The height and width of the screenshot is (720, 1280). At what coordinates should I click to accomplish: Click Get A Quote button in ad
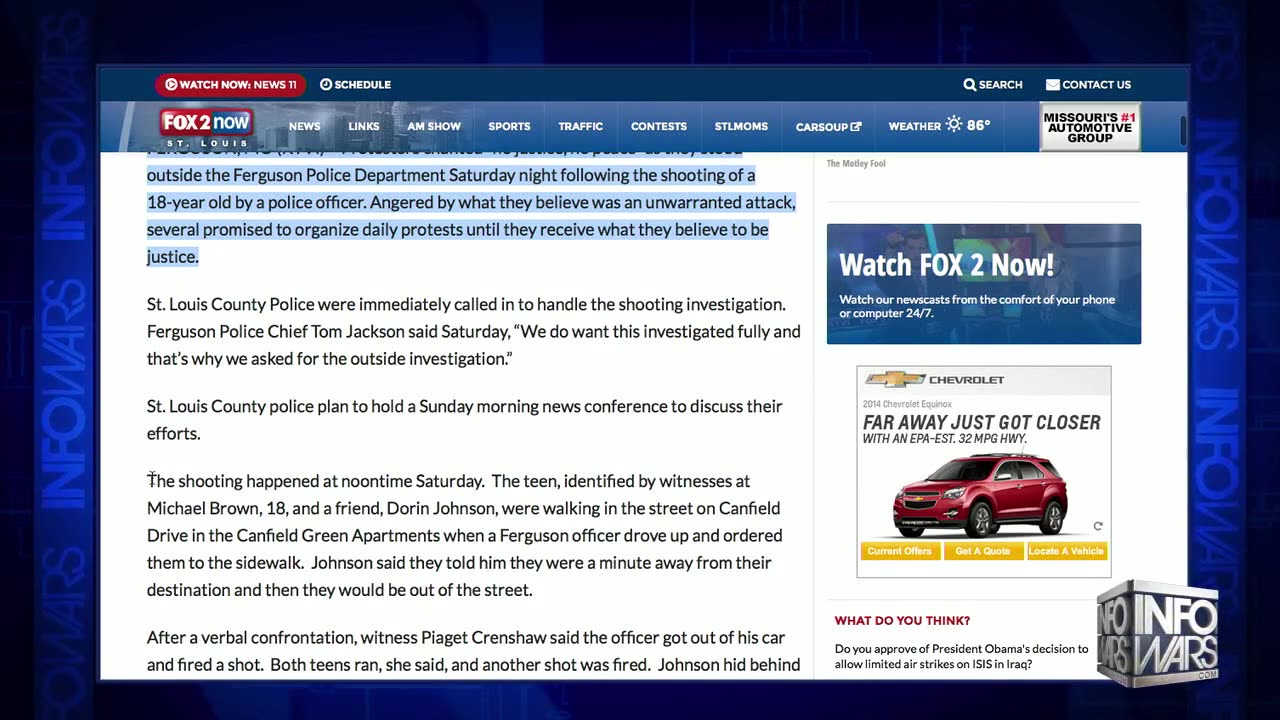point(983,551)
